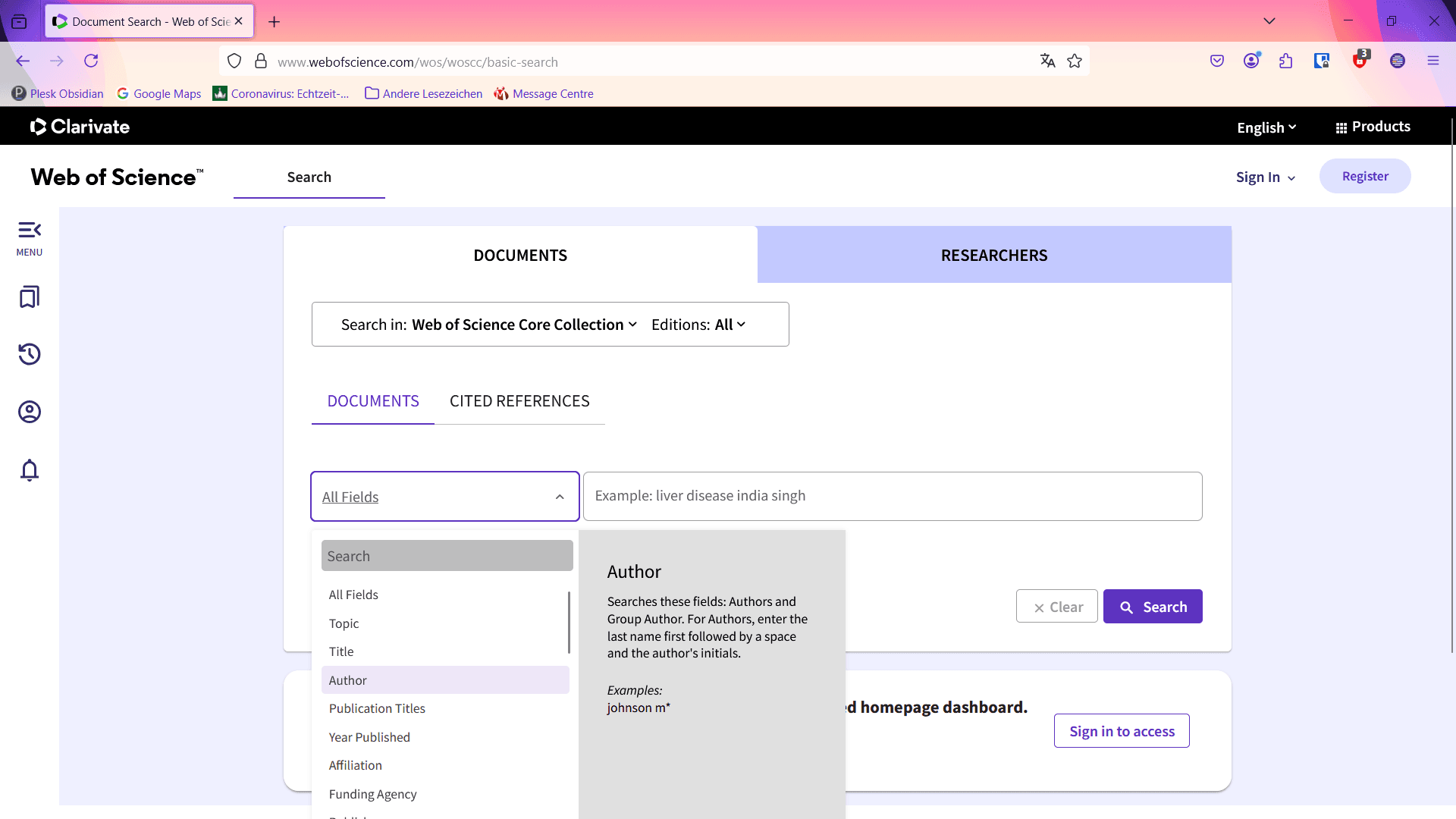Open Firefox account icon in toolbar
1456x819 pixels.
coord(1251,61)
